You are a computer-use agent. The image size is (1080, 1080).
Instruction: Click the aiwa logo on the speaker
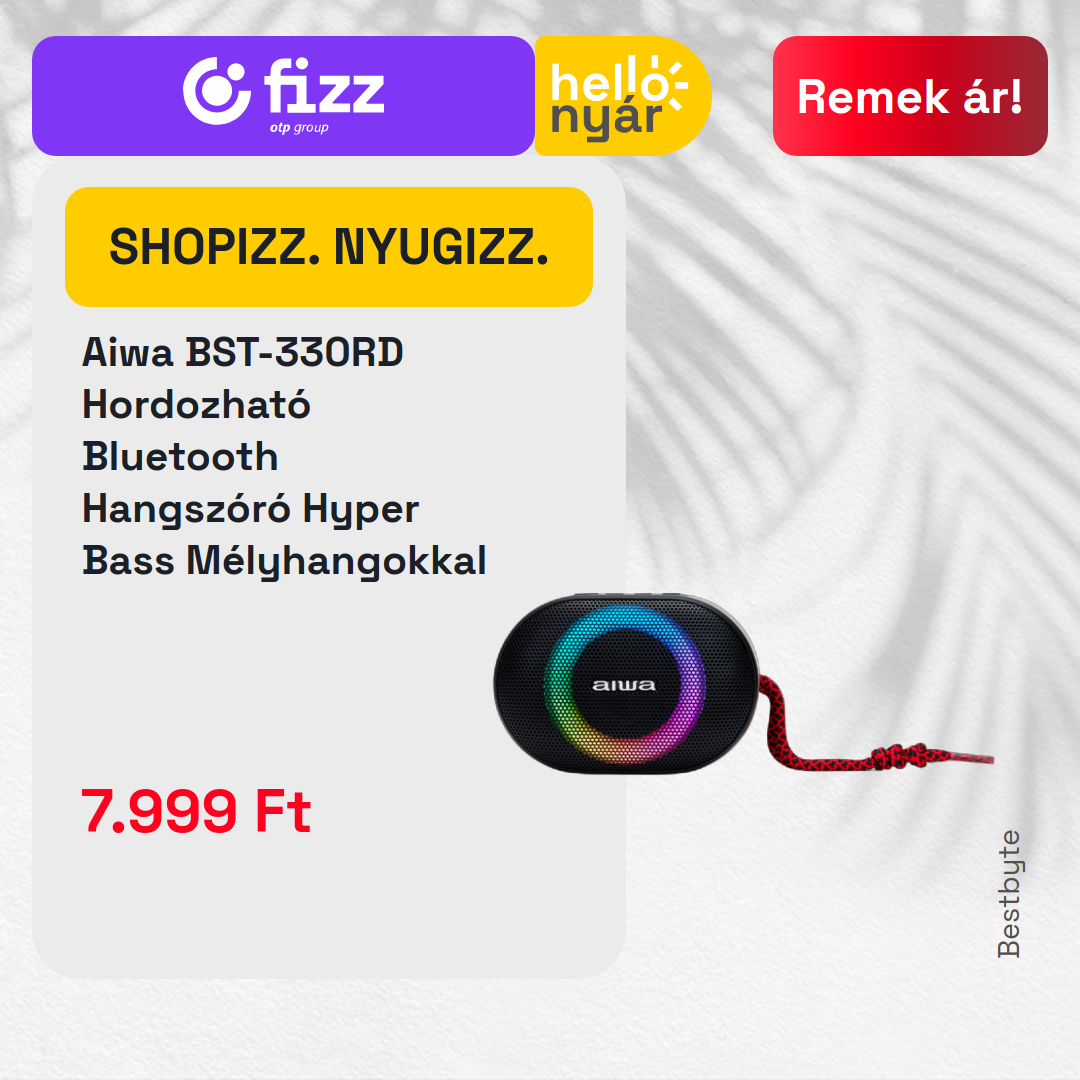click(x=624, y=685)
